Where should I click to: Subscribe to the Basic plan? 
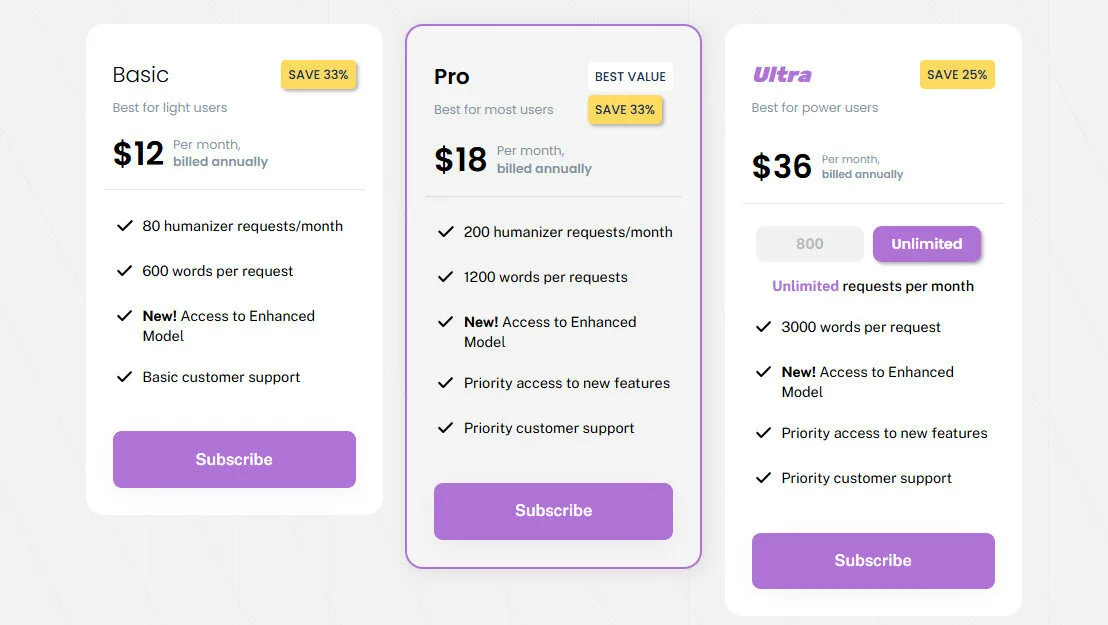pyautogui.click(x=234, y=459)
